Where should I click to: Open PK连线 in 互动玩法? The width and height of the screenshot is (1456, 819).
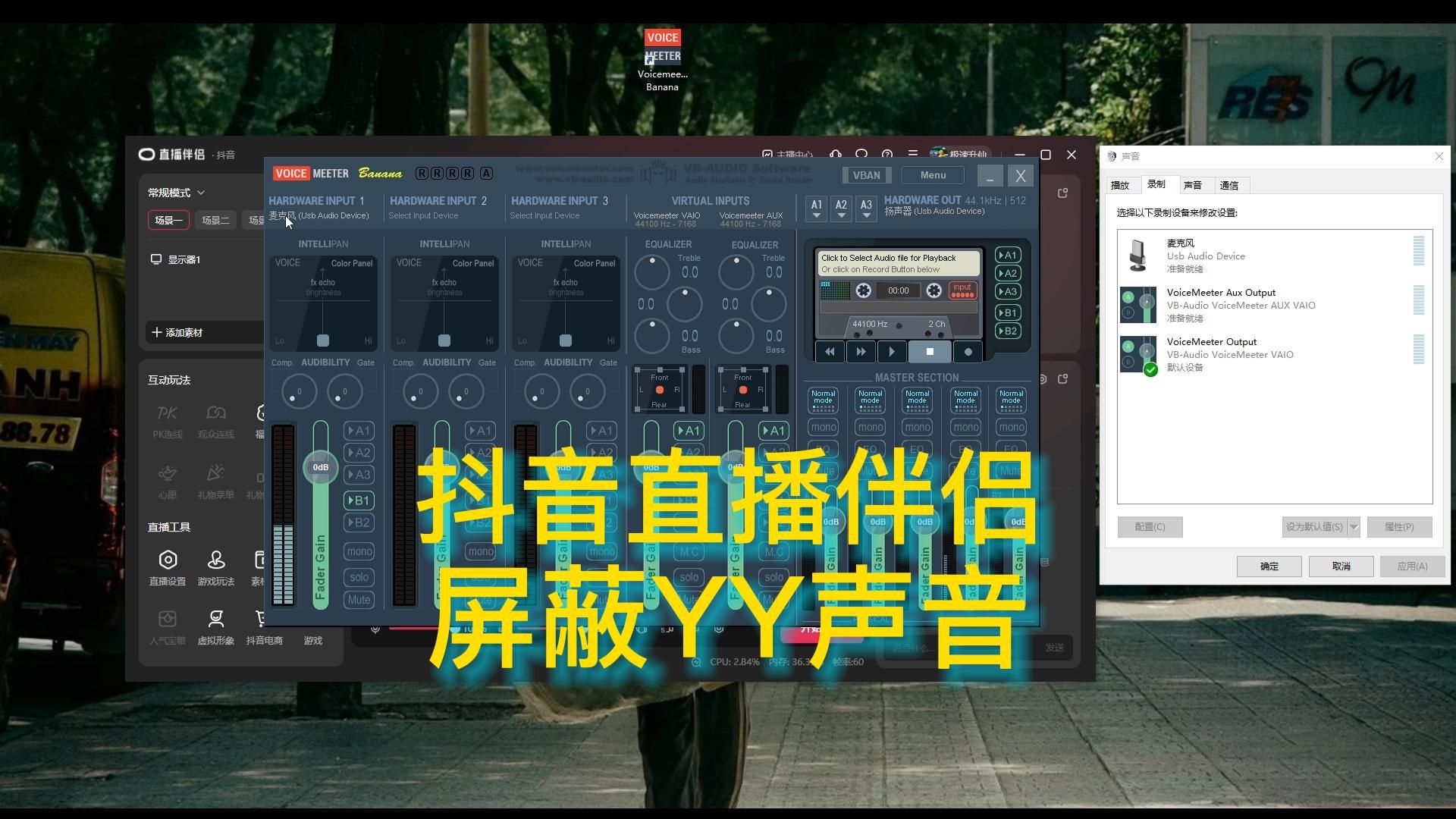(167, 422)
